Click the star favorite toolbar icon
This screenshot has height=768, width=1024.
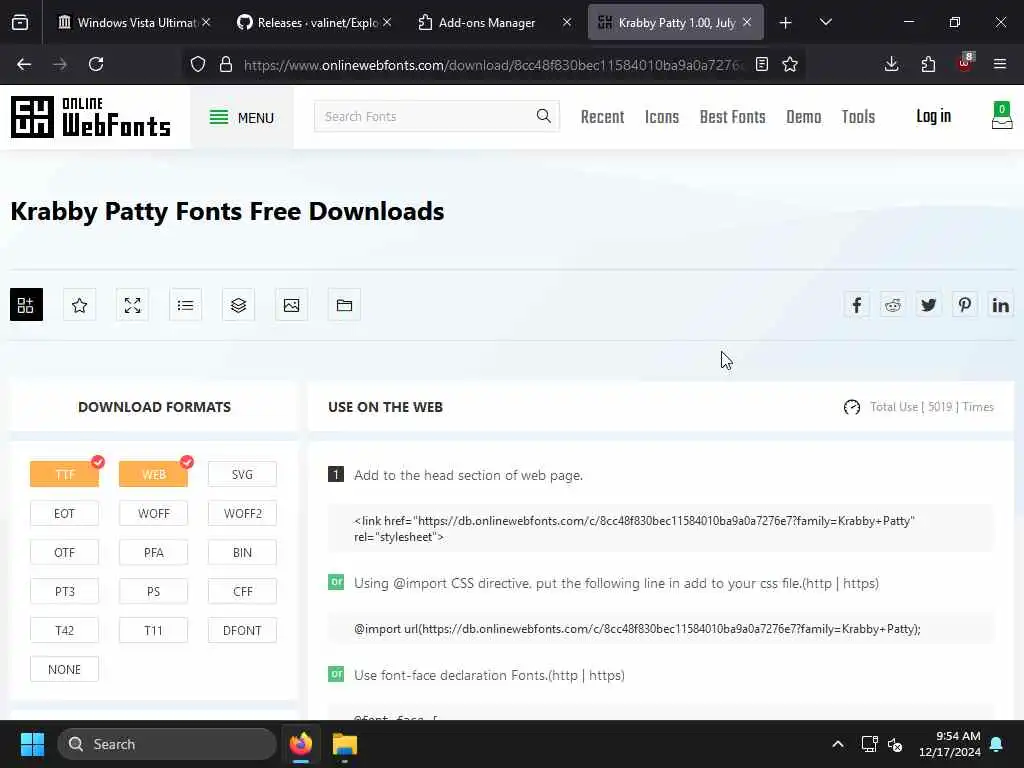[x=80, y=305]
